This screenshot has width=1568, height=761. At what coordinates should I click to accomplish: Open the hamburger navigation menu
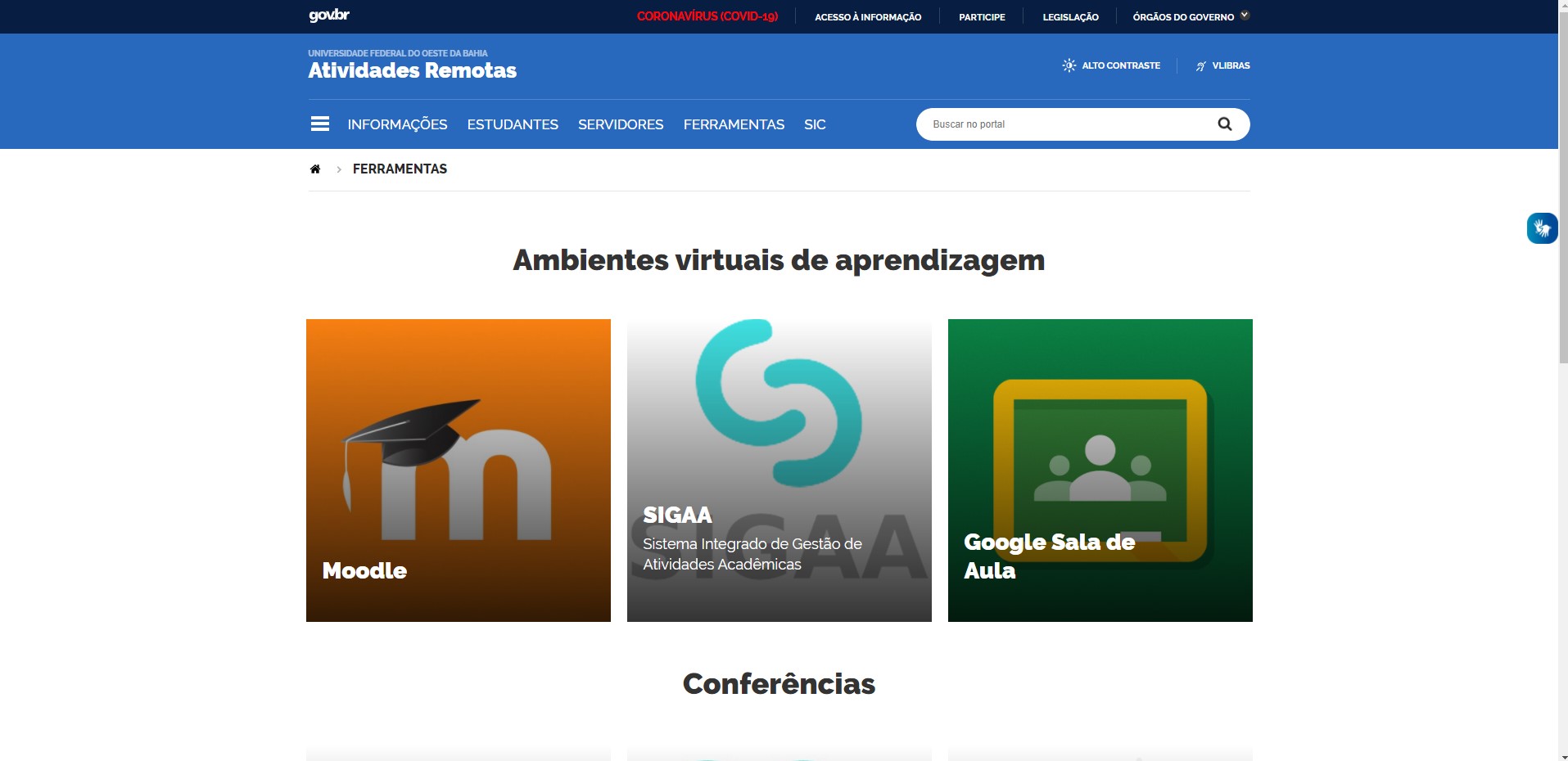point(319,124)
